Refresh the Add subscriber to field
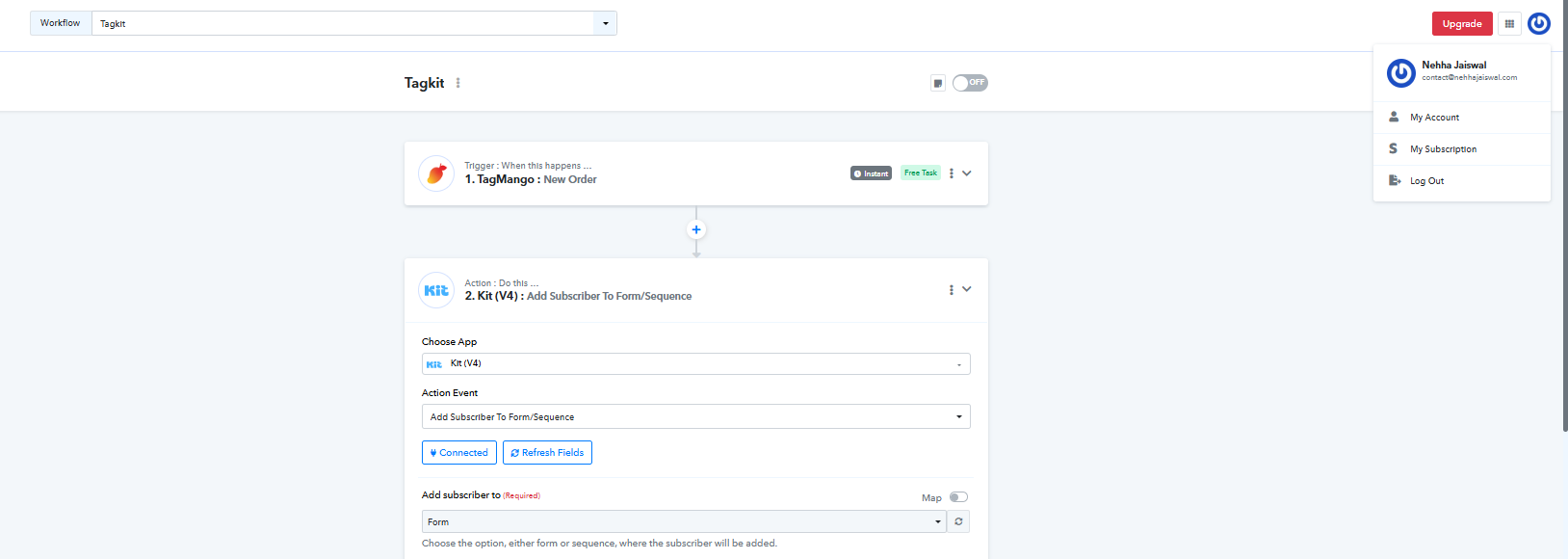Screen dimensions: 1568x559 (x=958, y=521)
